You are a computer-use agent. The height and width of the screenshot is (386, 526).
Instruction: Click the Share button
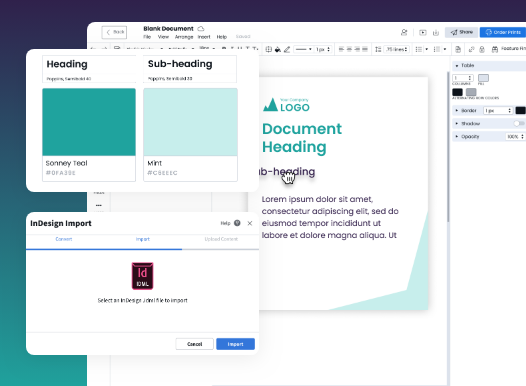(x=462, y=32)
